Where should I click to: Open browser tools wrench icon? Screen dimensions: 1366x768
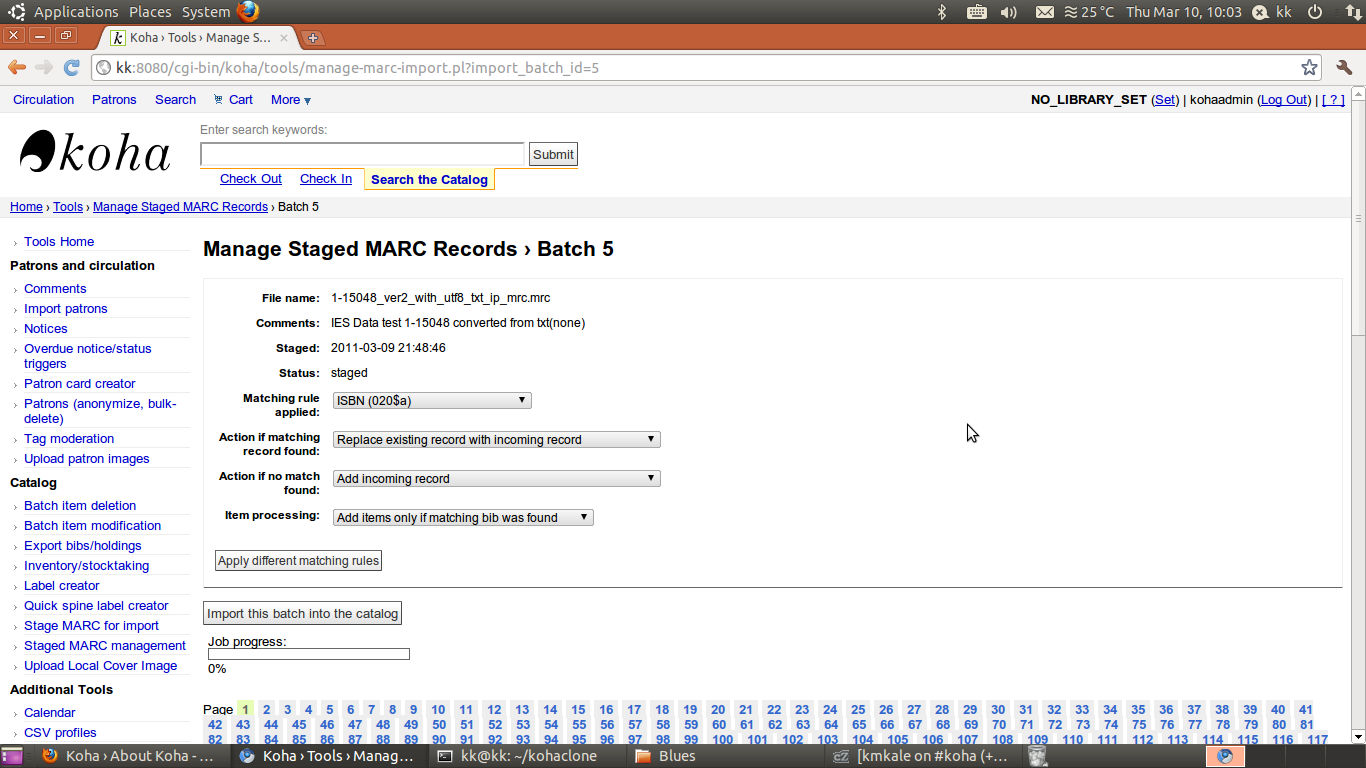coord(1344,68)
